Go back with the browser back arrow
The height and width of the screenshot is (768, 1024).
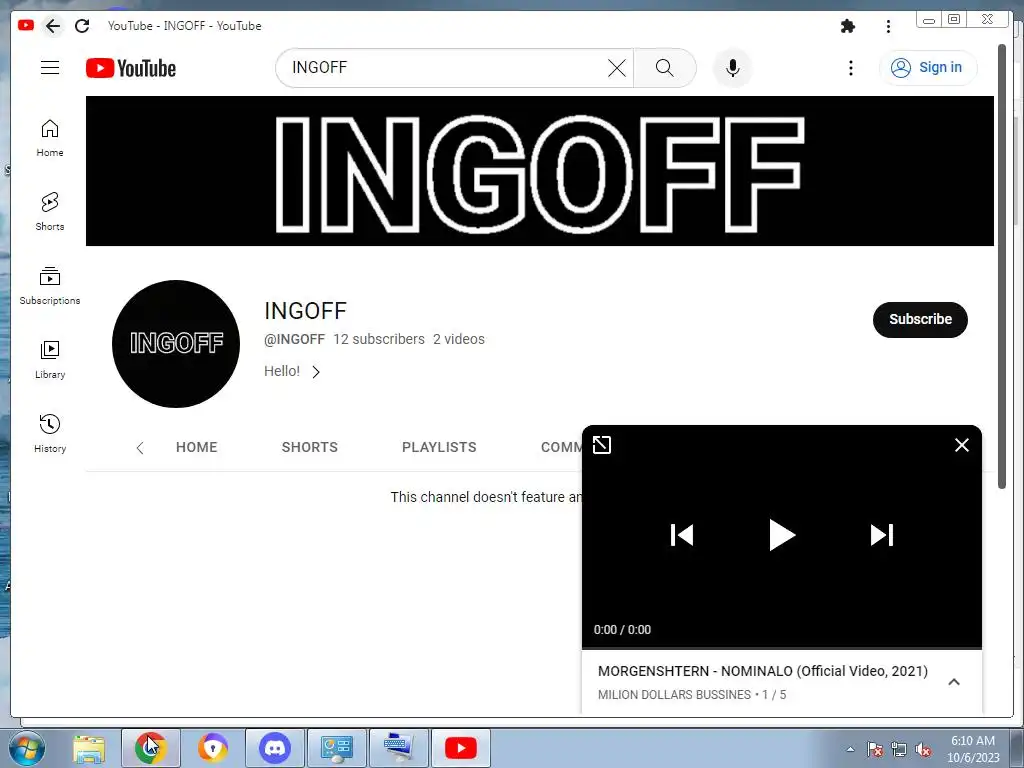[53, 26]
